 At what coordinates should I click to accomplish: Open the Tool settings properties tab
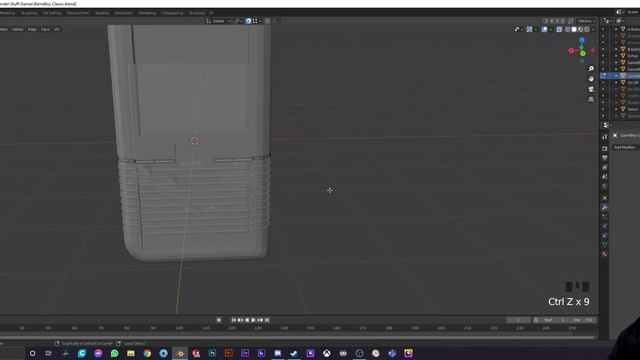604,137
